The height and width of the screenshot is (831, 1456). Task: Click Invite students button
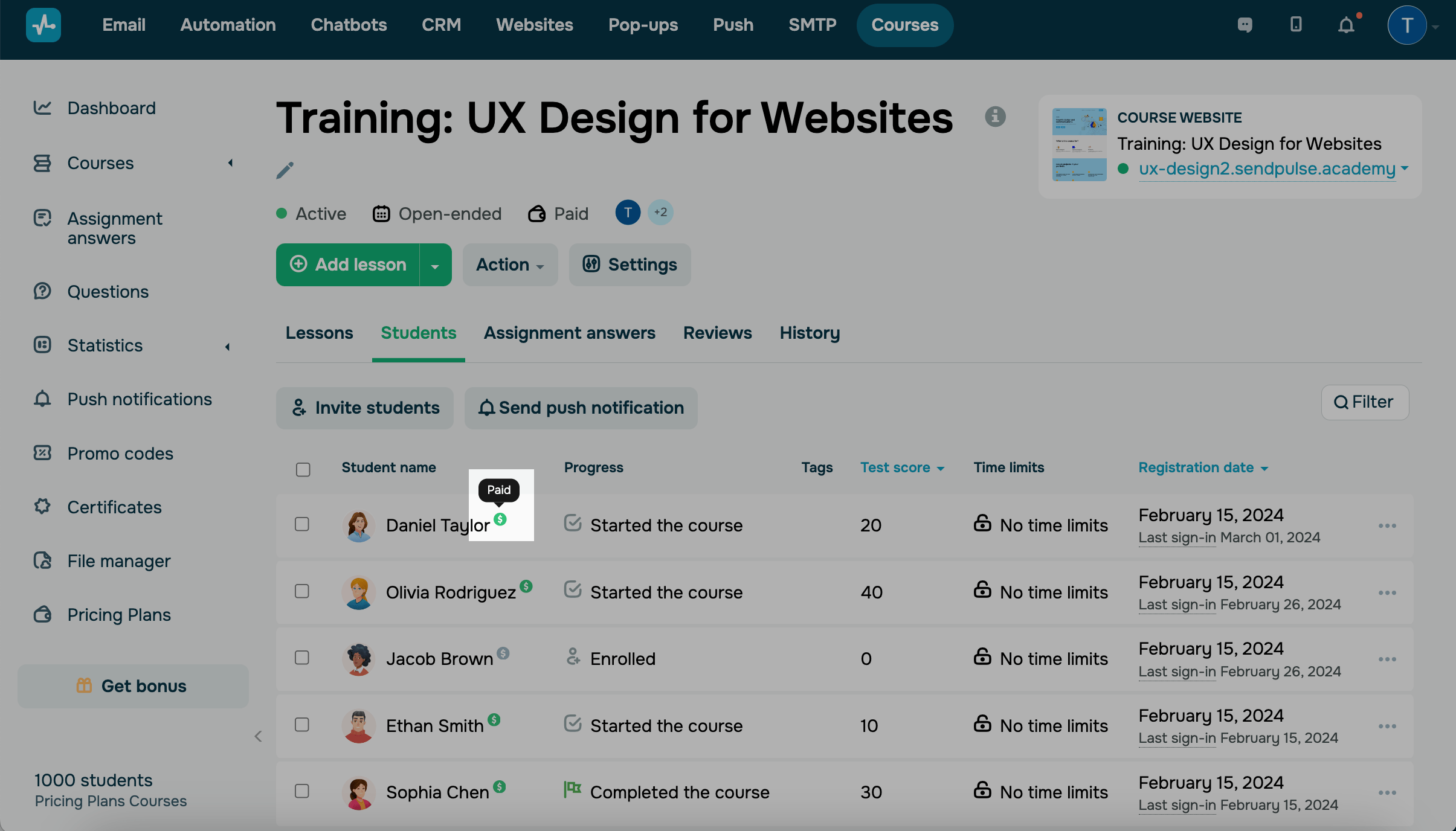364,408
